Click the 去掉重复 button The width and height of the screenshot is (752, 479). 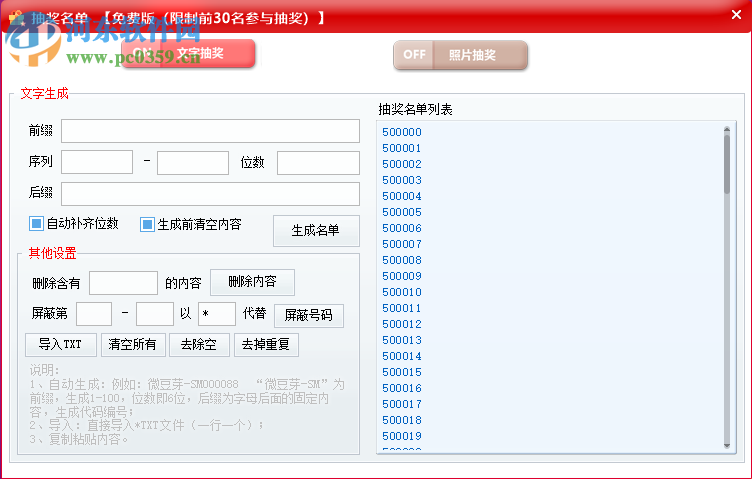coord(266,345)
